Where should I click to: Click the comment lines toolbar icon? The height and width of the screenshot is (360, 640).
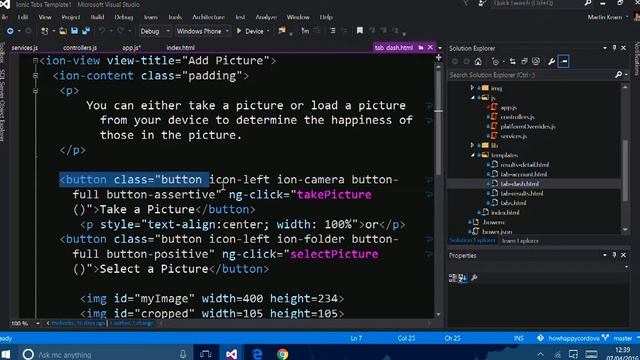(332, 31)
